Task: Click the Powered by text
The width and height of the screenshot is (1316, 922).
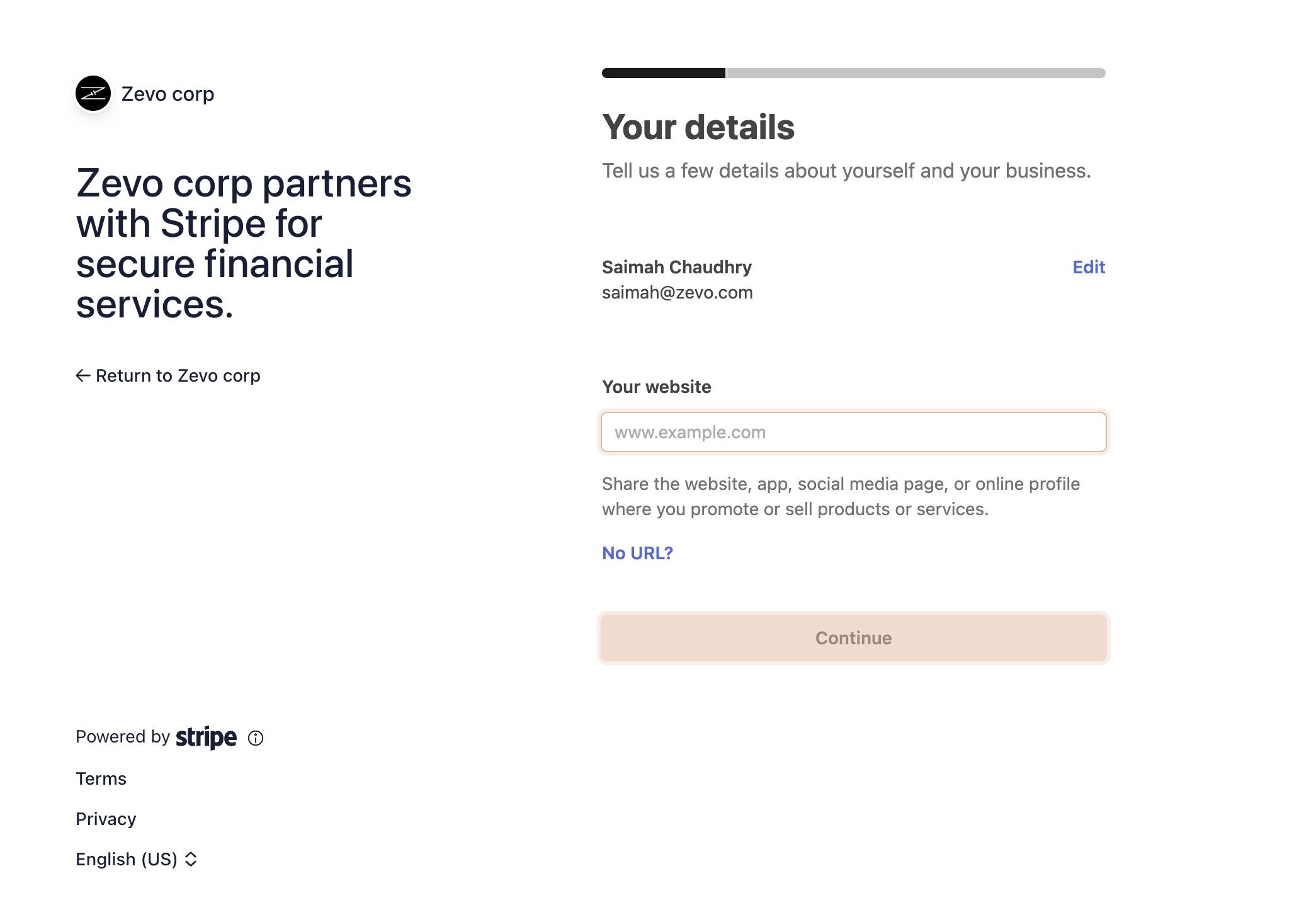Action: click(122, 737)
